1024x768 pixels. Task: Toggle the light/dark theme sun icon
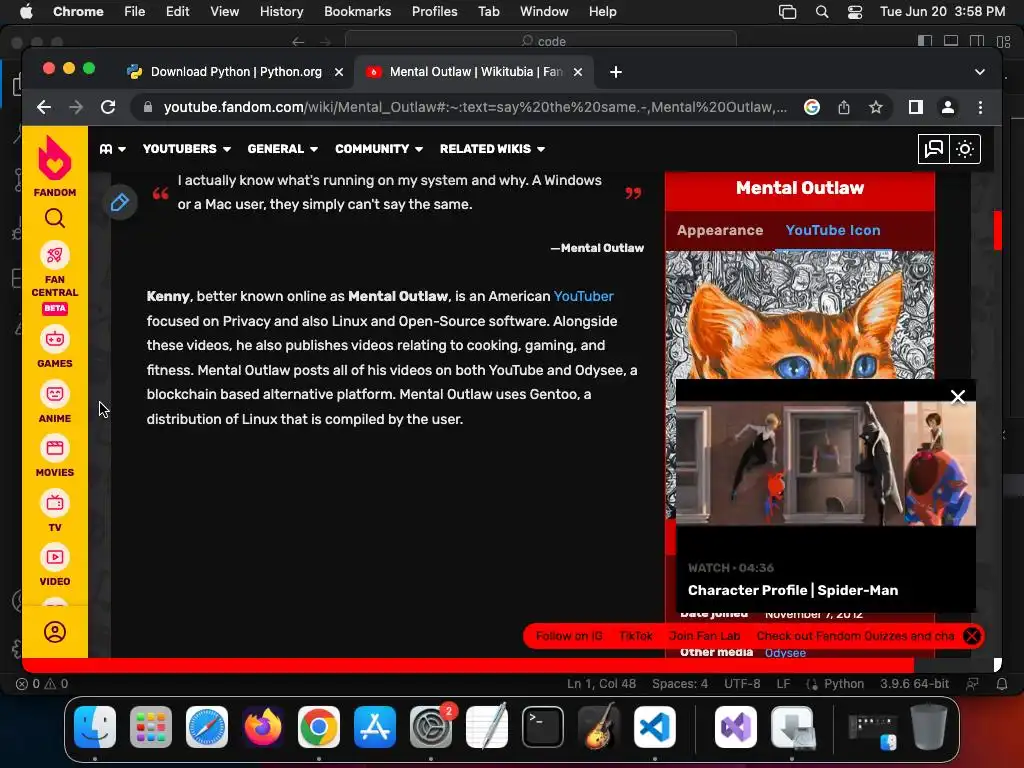click(x=965, y=149)
